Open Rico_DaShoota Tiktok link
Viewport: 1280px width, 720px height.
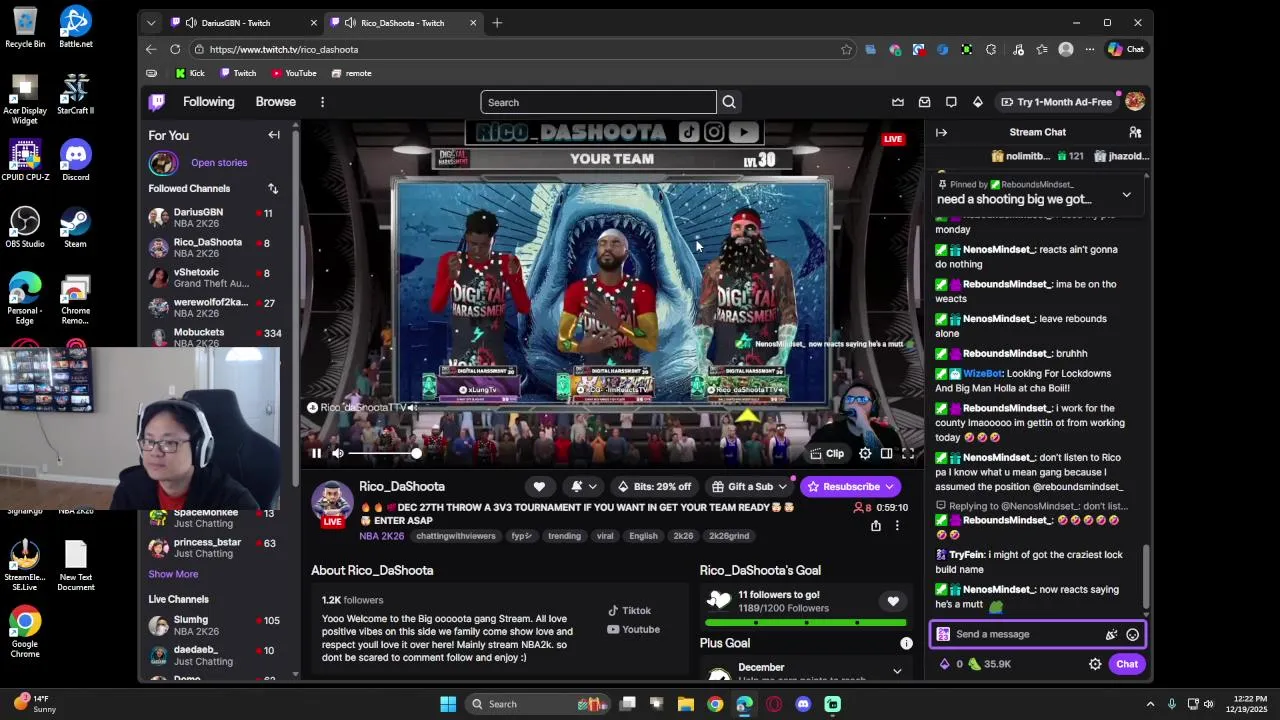[629, 610]
